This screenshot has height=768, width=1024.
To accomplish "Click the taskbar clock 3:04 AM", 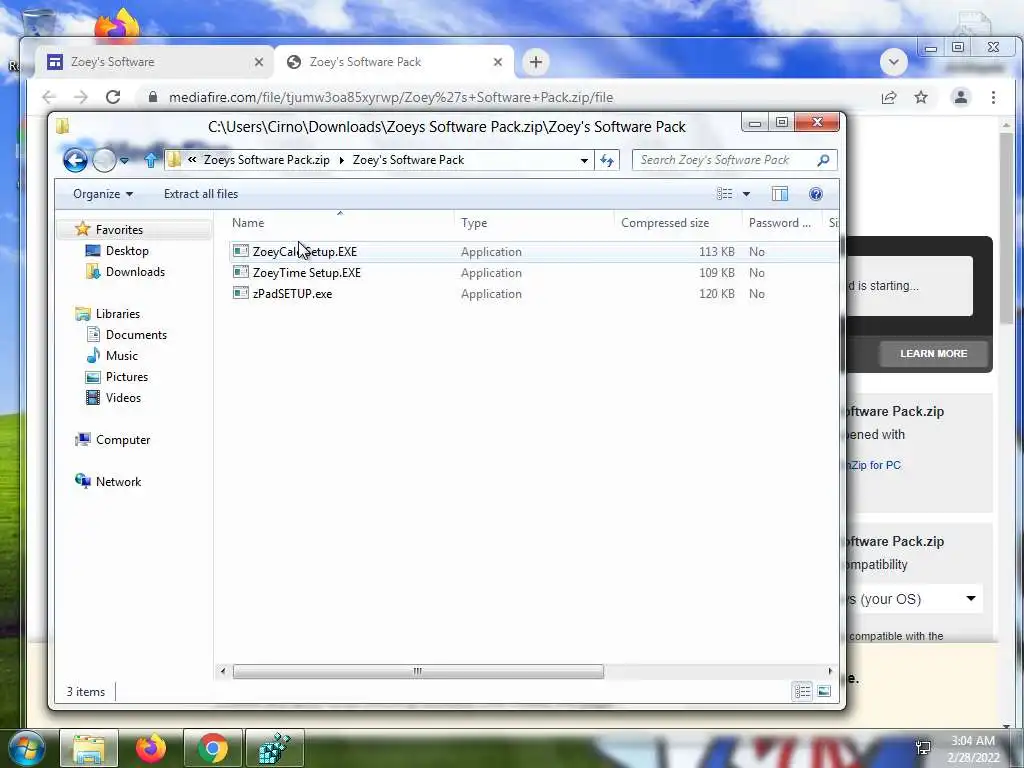I will pyautogui.click(x=972, y=741).
